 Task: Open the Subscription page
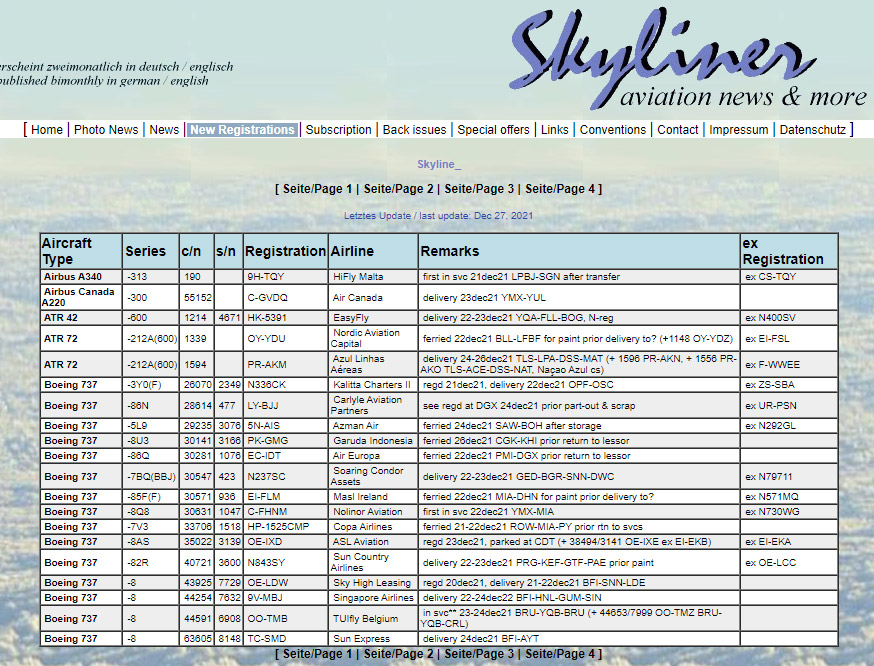pos(338,130)
